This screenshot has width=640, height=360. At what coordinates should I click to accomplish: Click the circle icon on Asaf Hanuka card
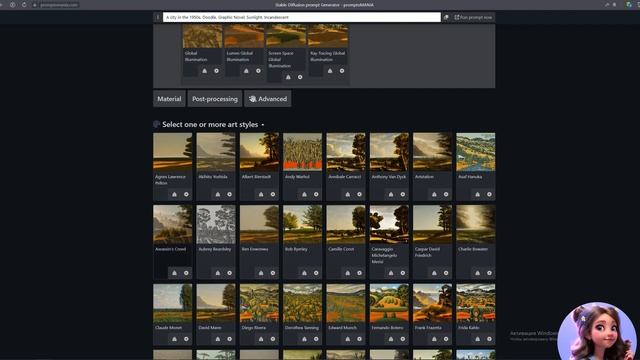[x=489, y=194]
